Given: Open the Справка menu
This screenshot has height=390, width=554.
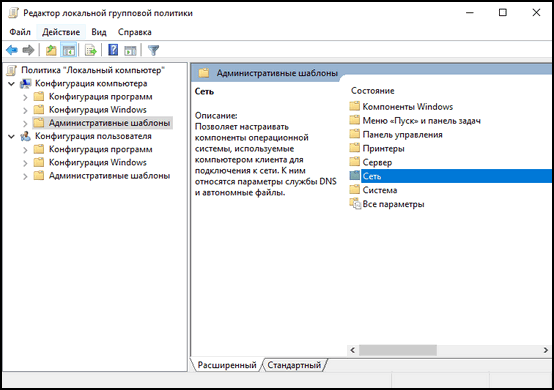Looking at the screenshot, I should [135, 32].
